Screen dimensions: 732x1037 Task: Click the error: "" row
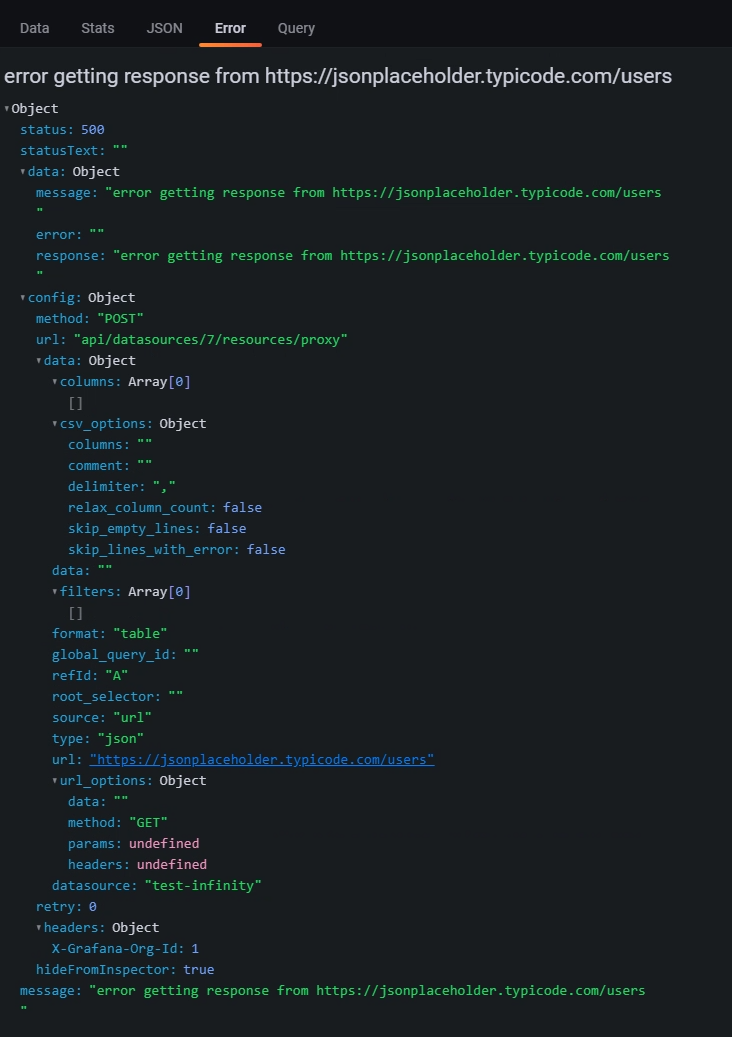coord(70,235)
